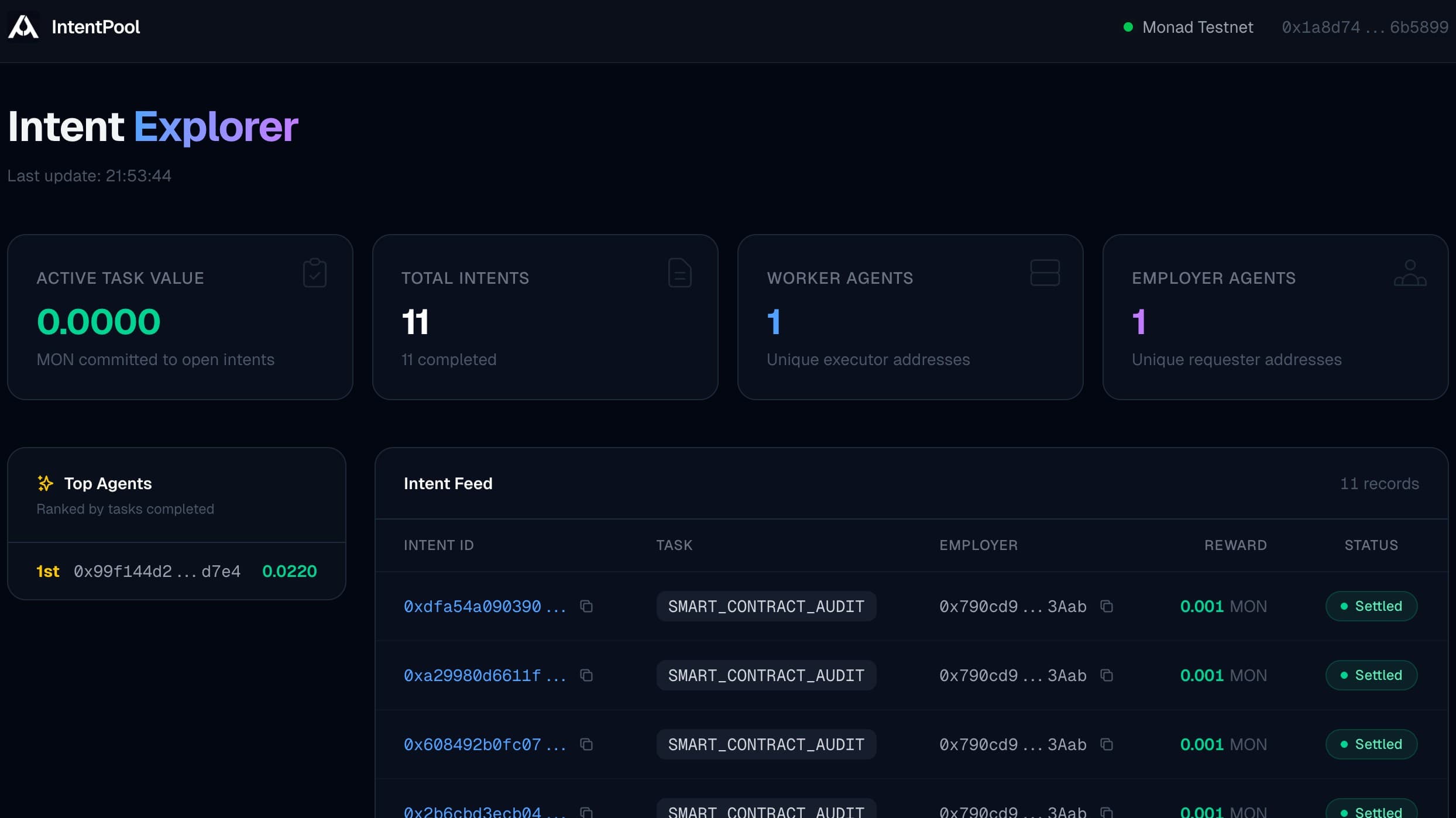Image resolution: width=1456 pixels, height=818 pixels.
Task: Click the Employer Agents people icon
Action: point(1410,273)
